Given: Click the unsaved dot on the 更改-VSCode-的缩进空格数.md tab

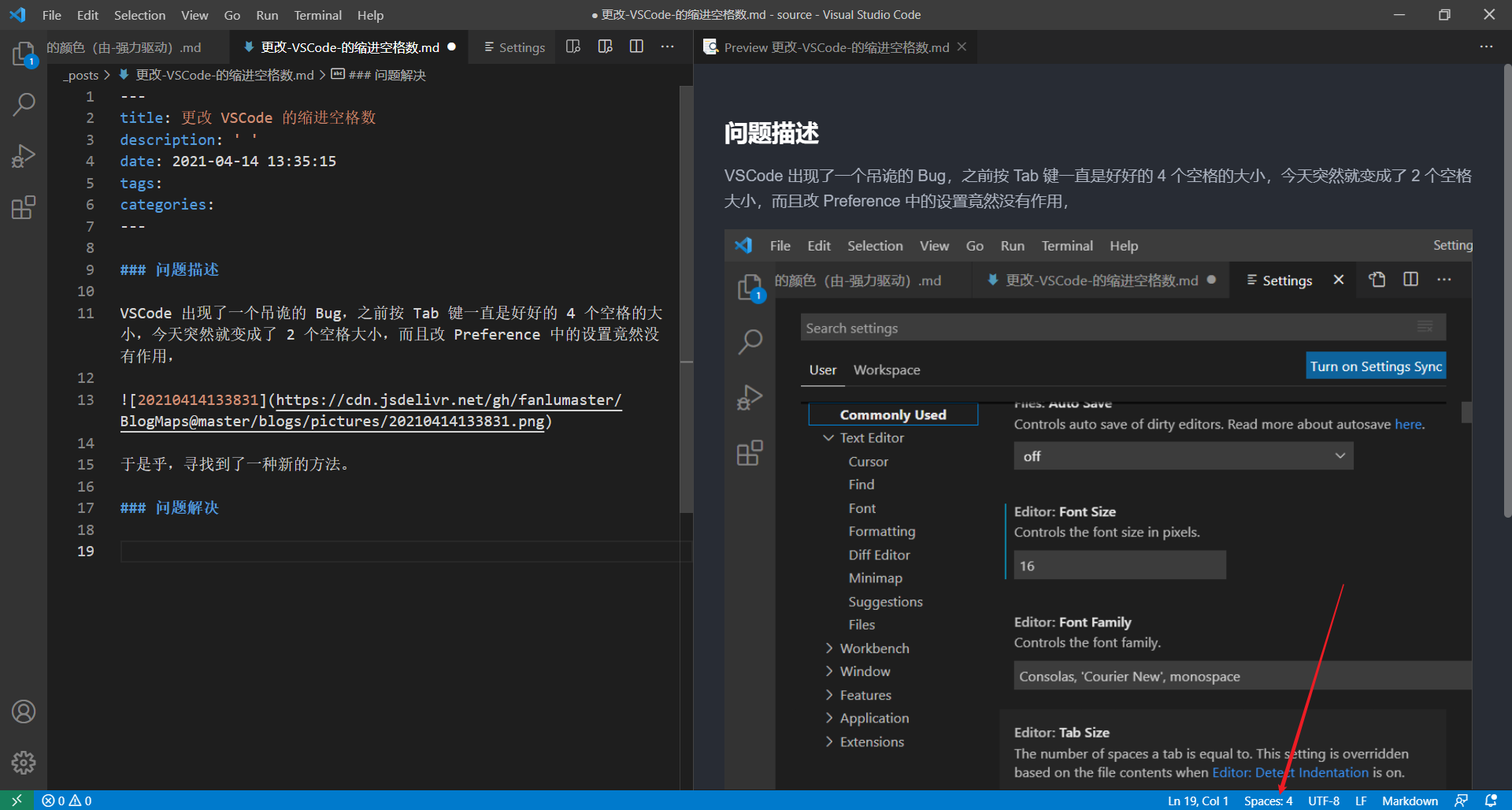Looking at the screenshot, I should 452,47.
